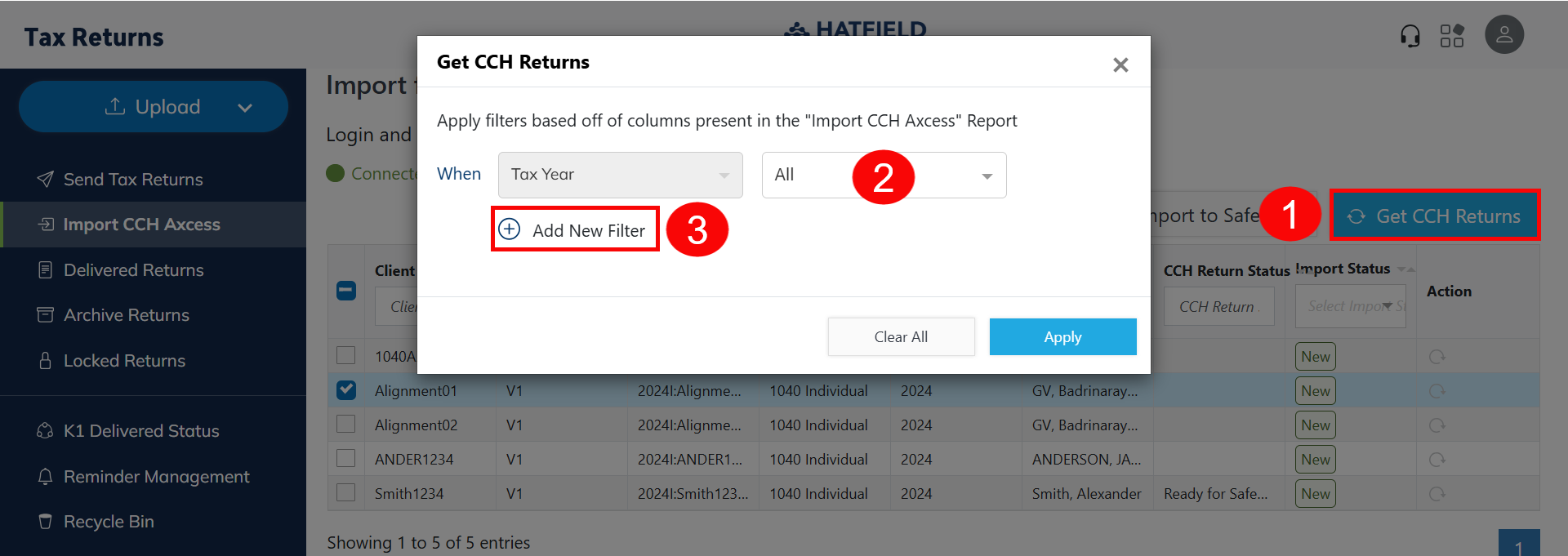Close the Get CCH Returns dialog
Viewport: 1568px width, 556px height.
point(1120,64)
